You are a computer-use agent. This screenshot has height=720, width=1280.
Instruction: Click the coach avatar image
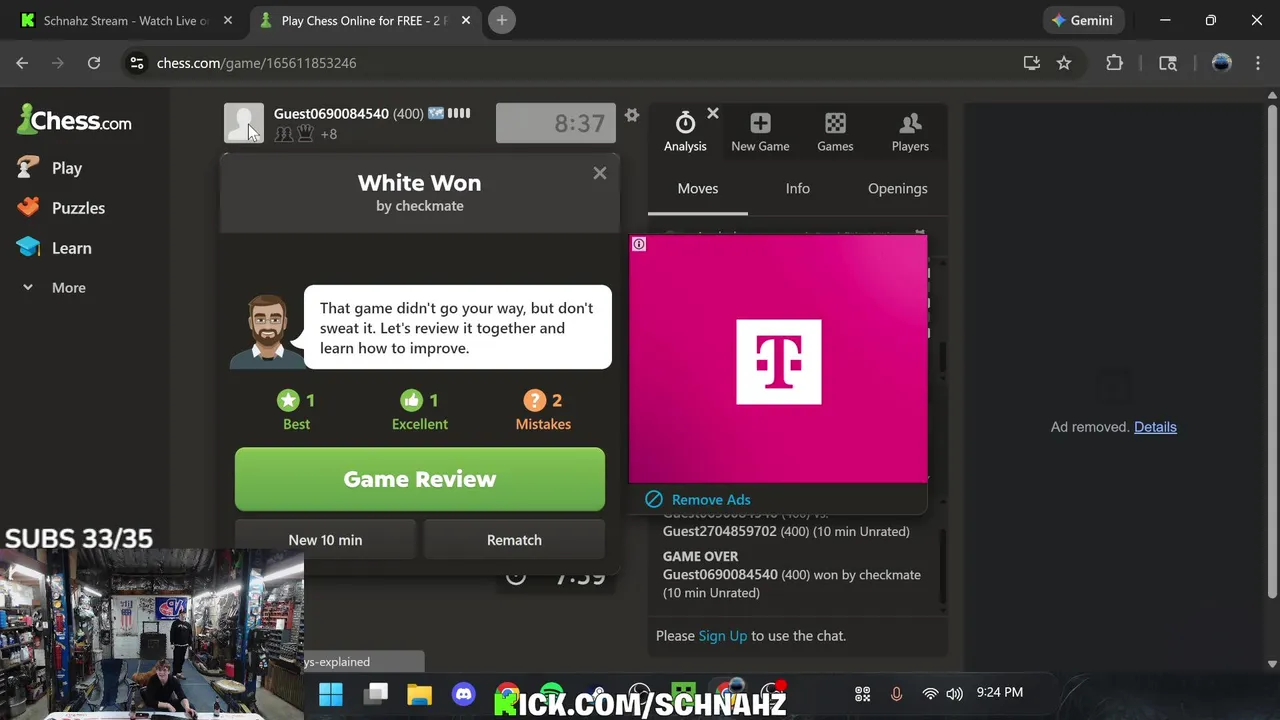point(267,330)
